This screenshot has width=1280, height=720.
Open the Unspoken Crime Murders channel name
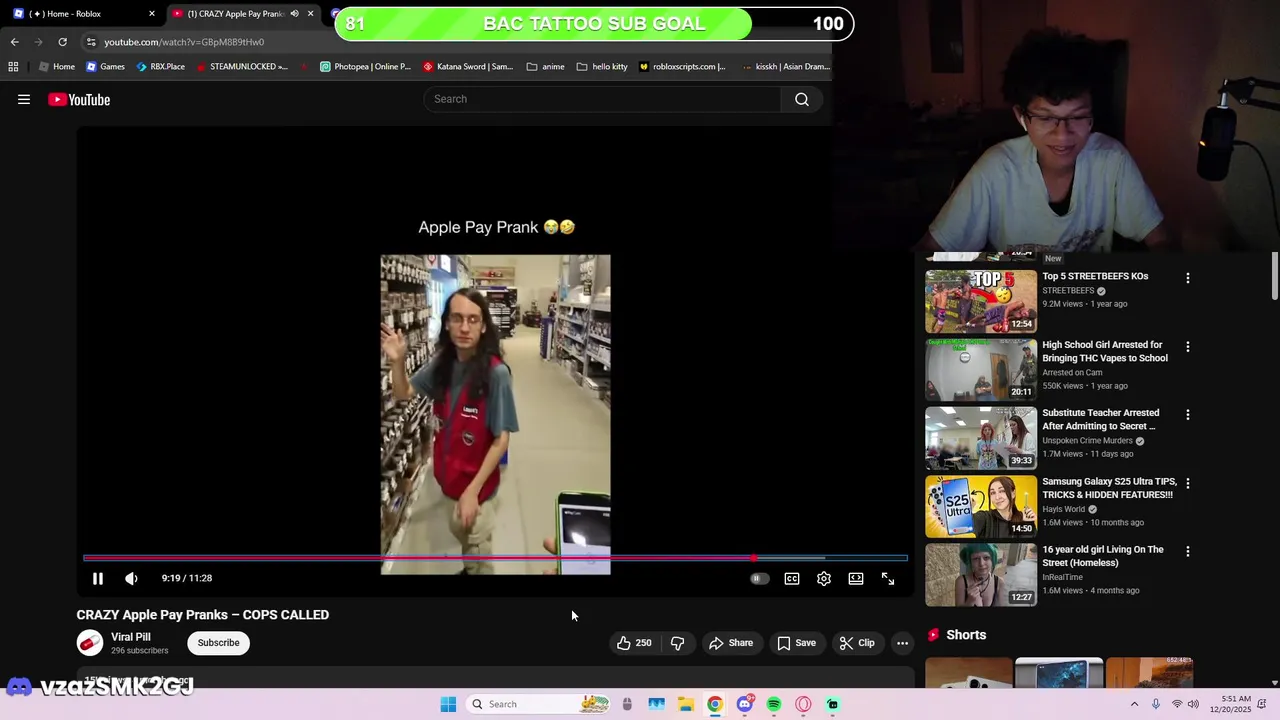point(1087,440)
